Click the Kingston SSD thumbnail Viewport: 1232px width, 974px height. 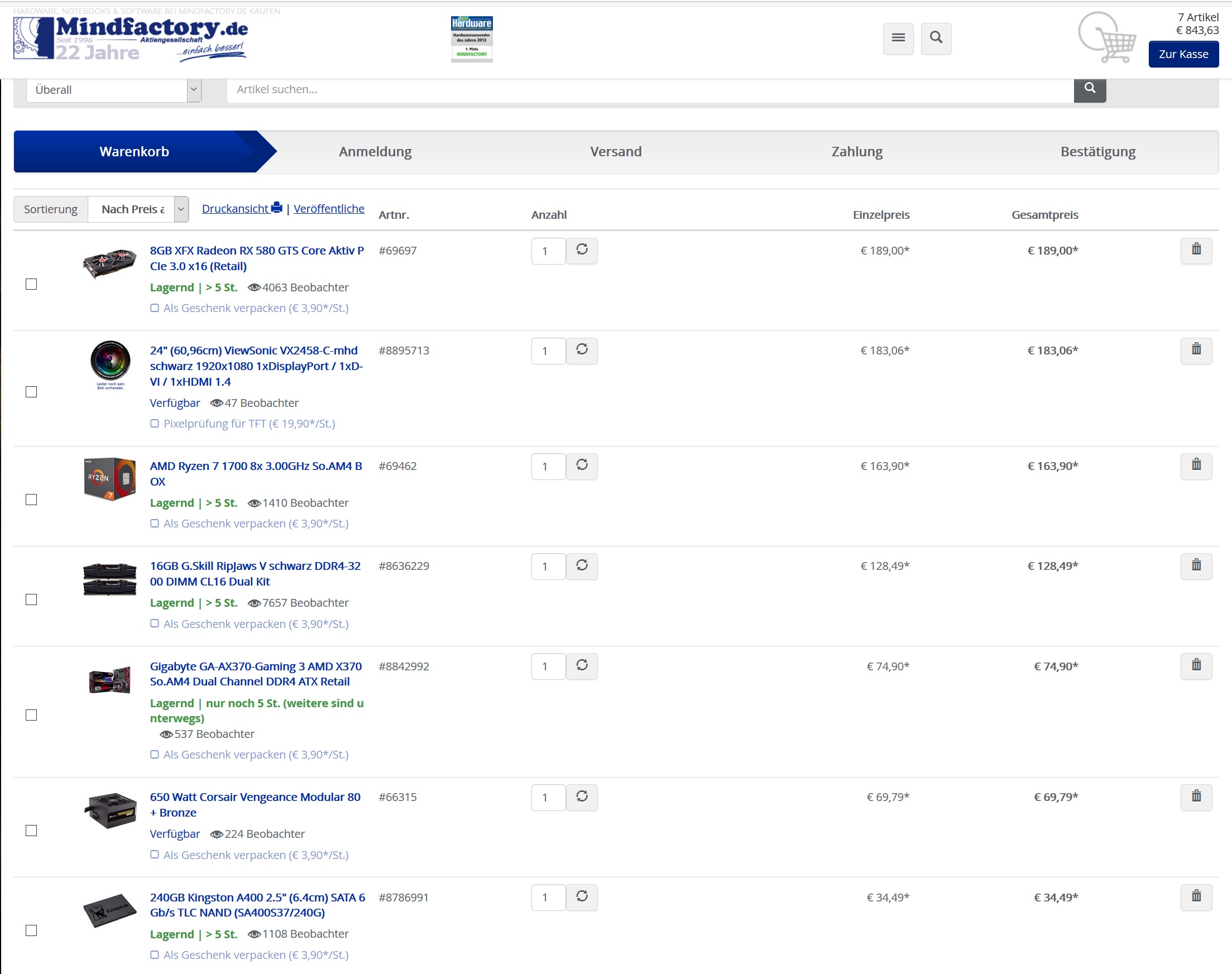point(109,911)
